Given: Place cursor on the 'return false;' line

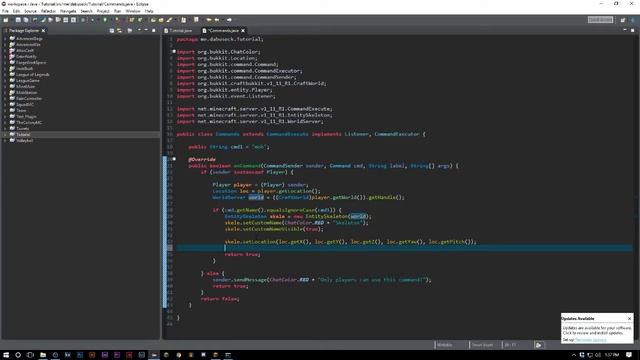Looking at the screenshot, I should (x=220, y=299).
